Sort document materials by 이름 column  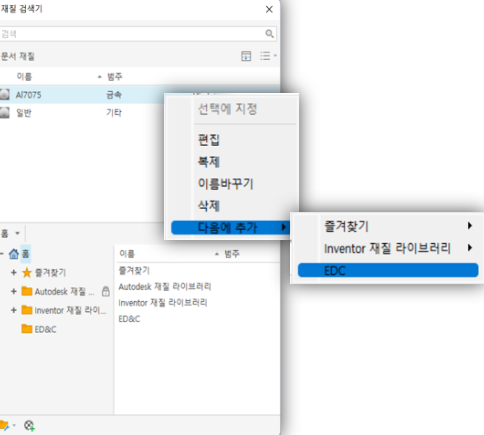click(24, 77)
